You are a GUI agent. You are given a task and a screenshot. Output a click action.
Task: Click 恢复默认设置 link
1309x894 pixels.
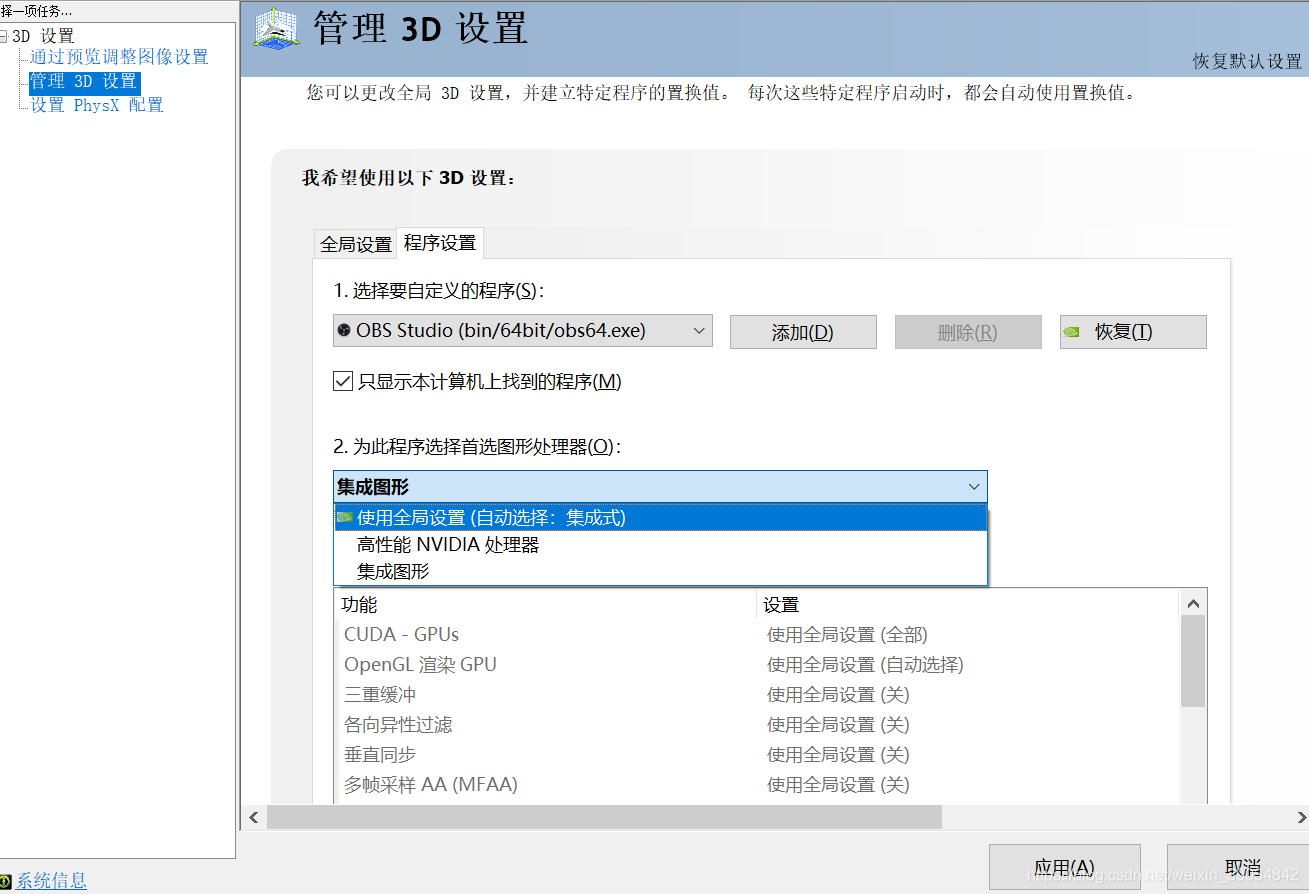[x=1247, y=61]
